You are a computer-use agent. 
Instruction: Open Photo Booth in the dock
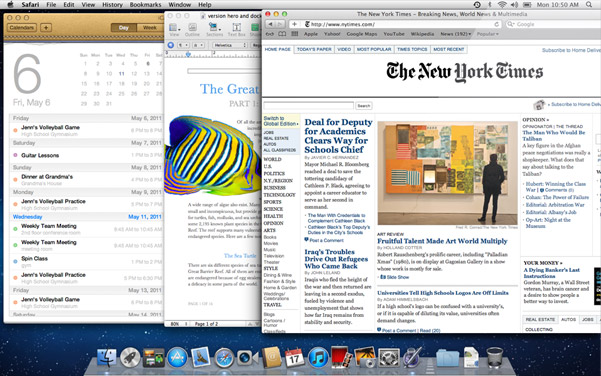[342, 358]
